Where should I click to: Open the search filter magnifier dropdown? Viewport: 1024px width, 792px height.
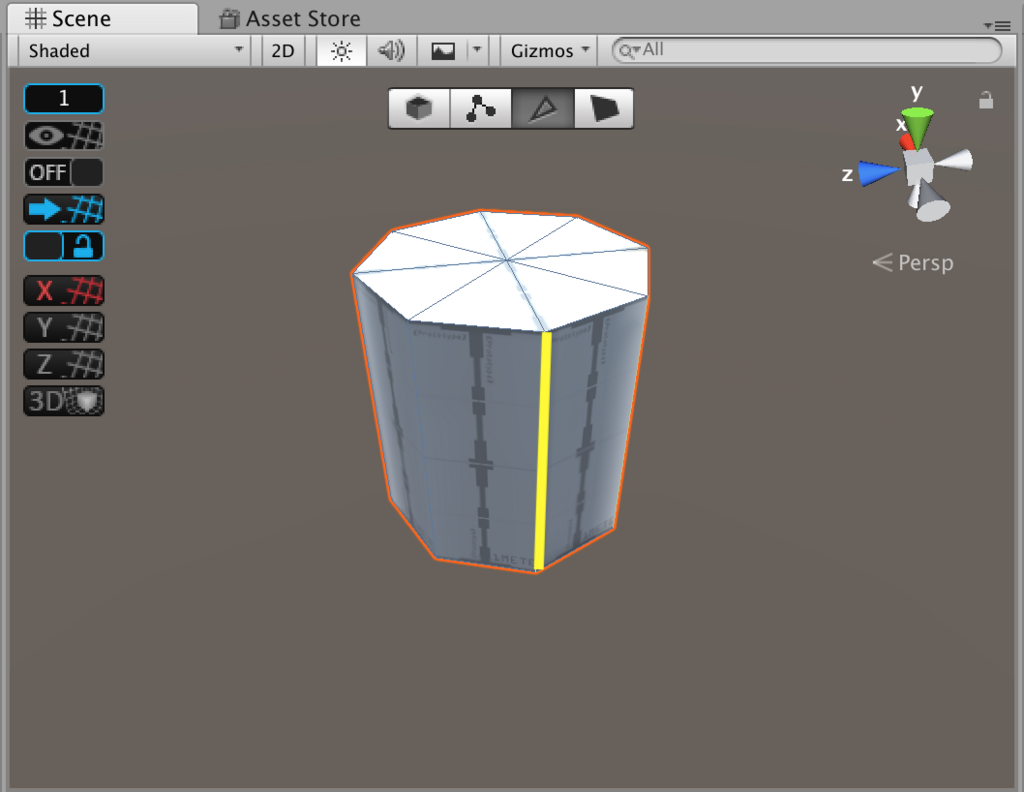[629, 50]
